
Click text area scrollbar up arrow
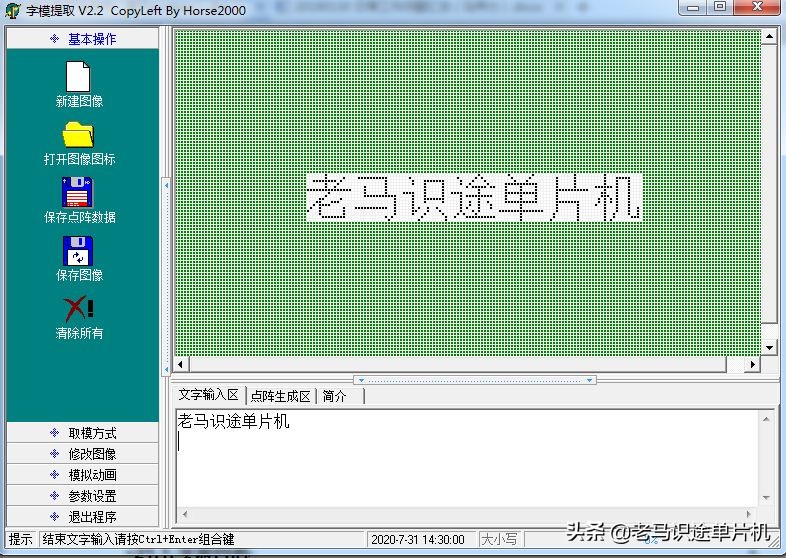pyautogui.click(x=766, y=419)
